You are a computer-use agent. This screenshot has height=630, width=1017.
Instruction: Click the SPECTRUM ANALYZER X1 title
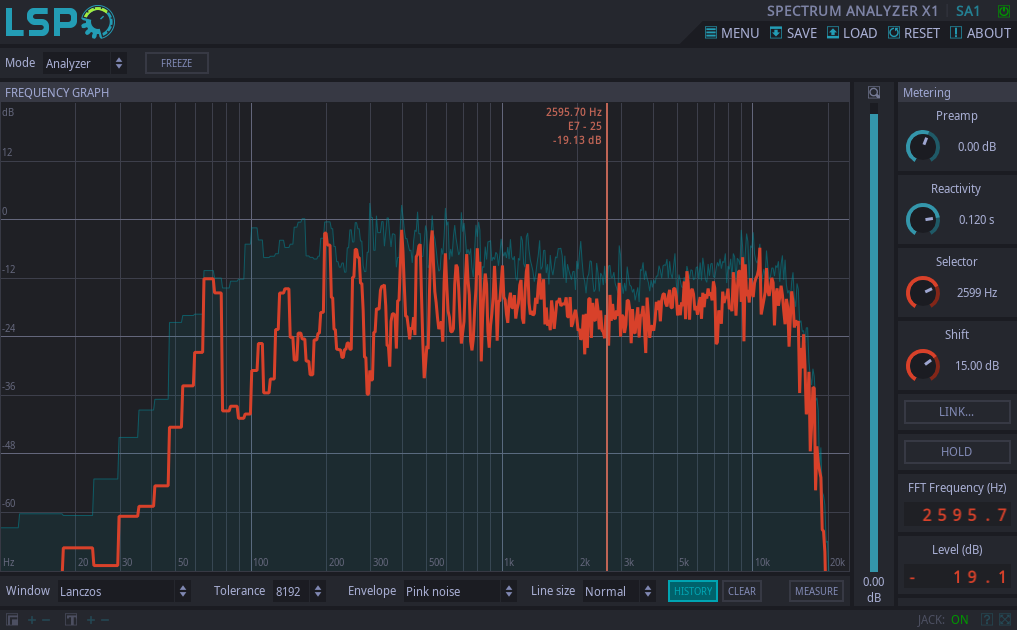pyautogui.click(x=852, y=11)
